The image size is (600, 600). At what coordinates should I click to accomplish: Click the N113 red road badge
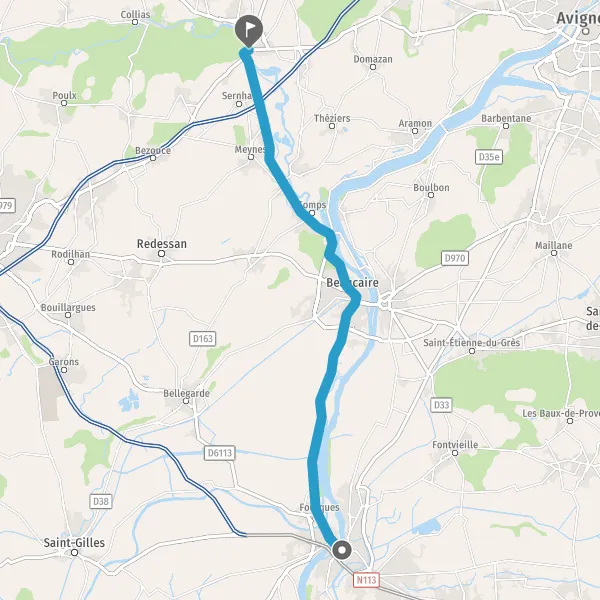[x=367, y=580]
